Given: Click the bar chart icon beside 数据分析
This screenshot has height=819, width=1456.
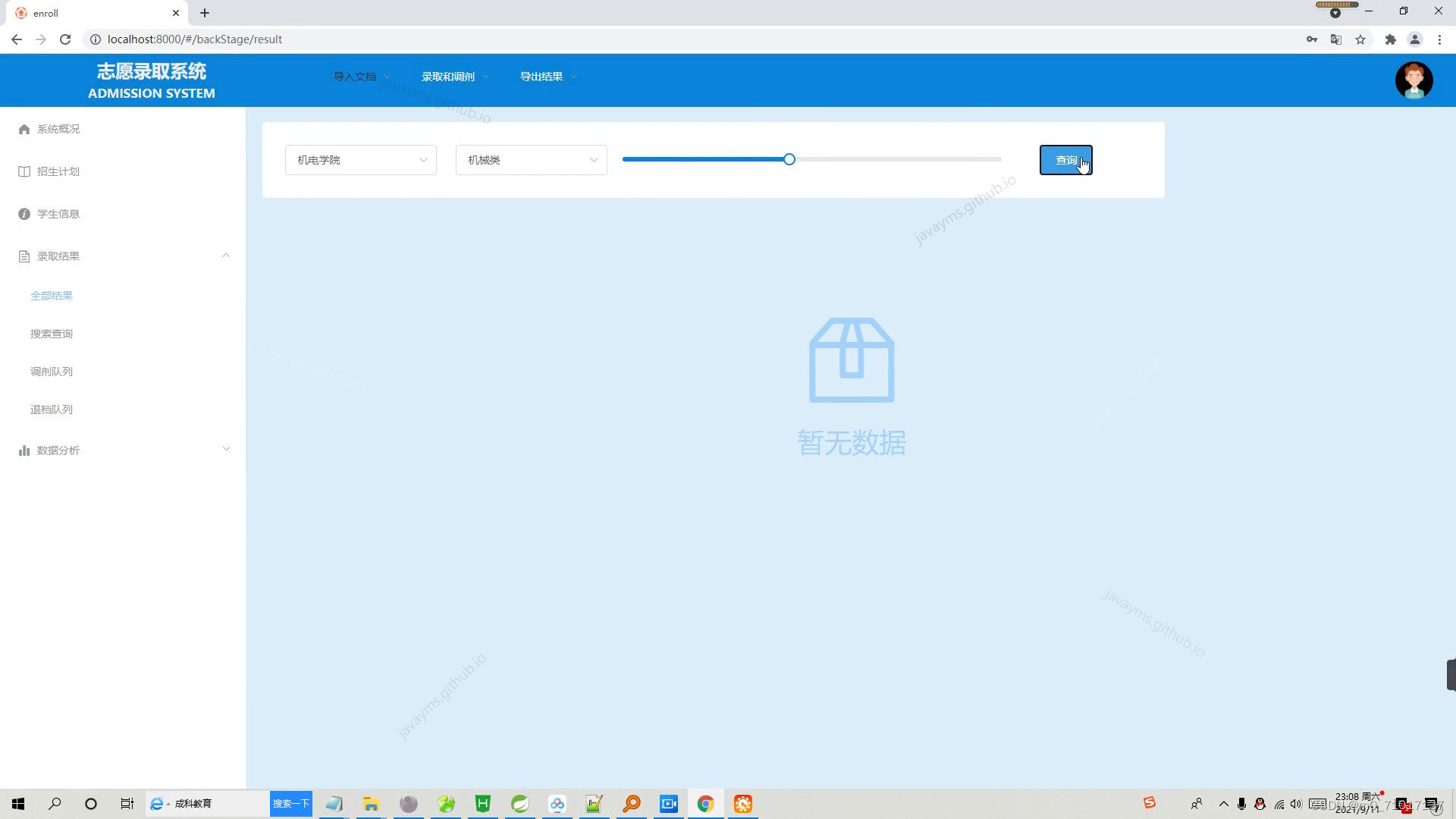Looking at the screenshot, I should pyautogui.click(x=24, y=450).
